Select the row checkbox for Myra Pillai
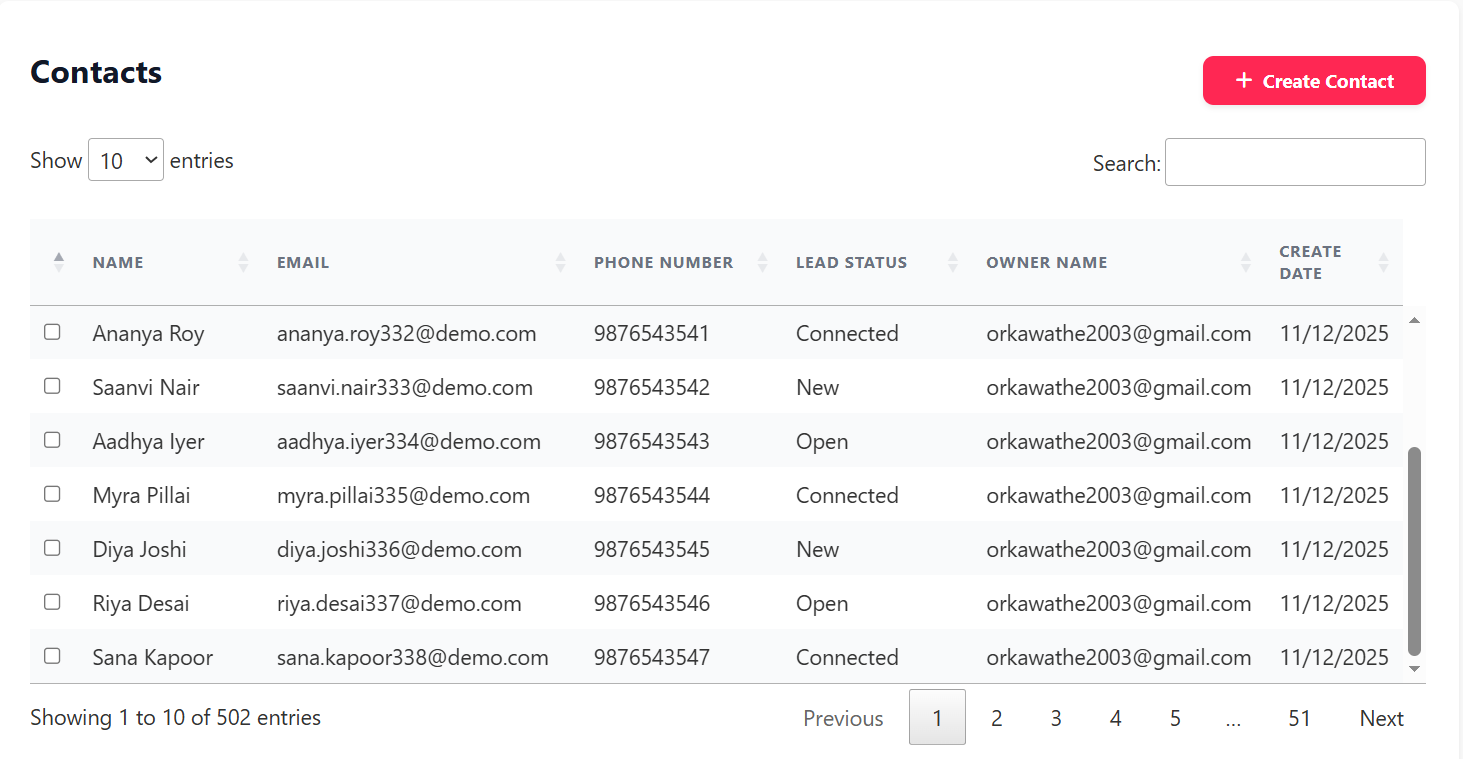1463x759 pixels. coord(52,494)
